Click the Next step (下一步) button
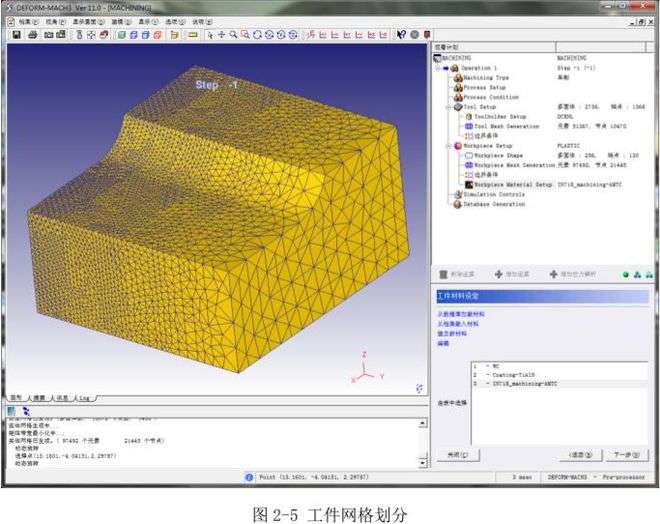This screenshot has height=524, width=660. tap(626, 455)
